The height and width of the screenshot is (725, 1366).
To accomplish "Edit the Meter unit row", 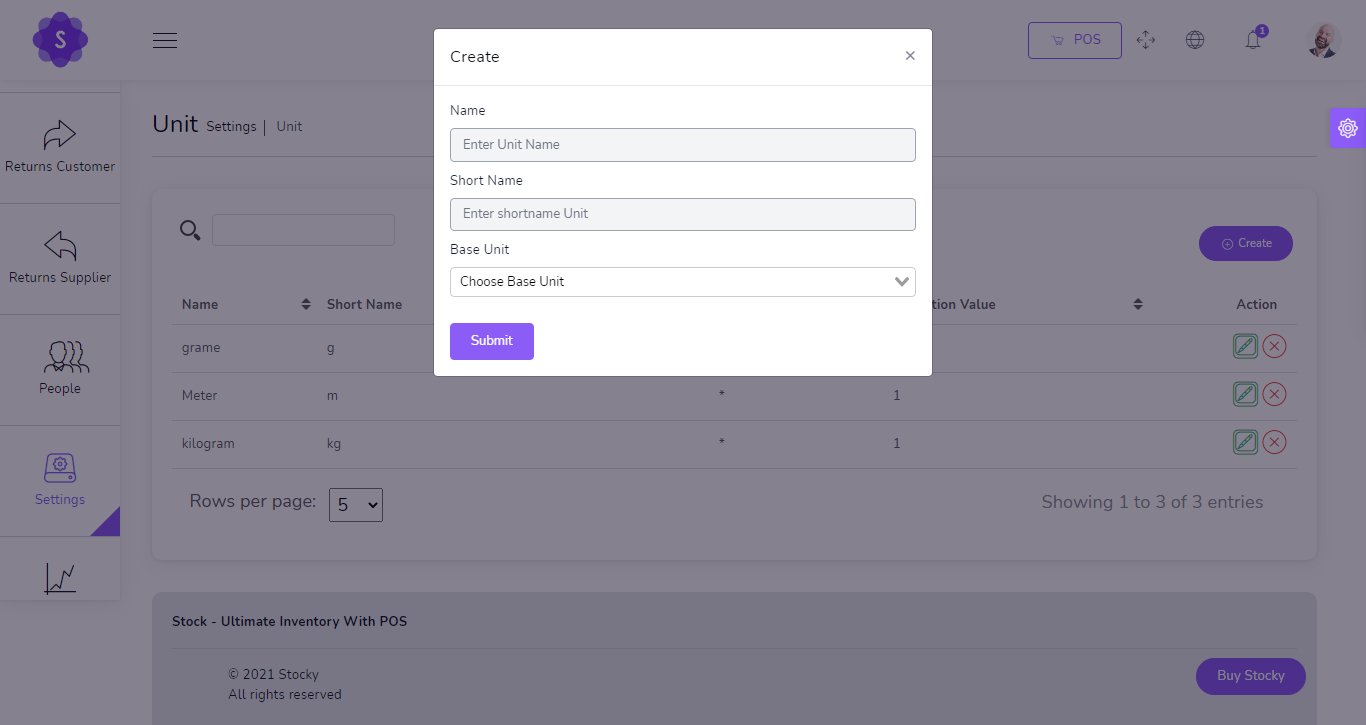I will [1245, 394].
